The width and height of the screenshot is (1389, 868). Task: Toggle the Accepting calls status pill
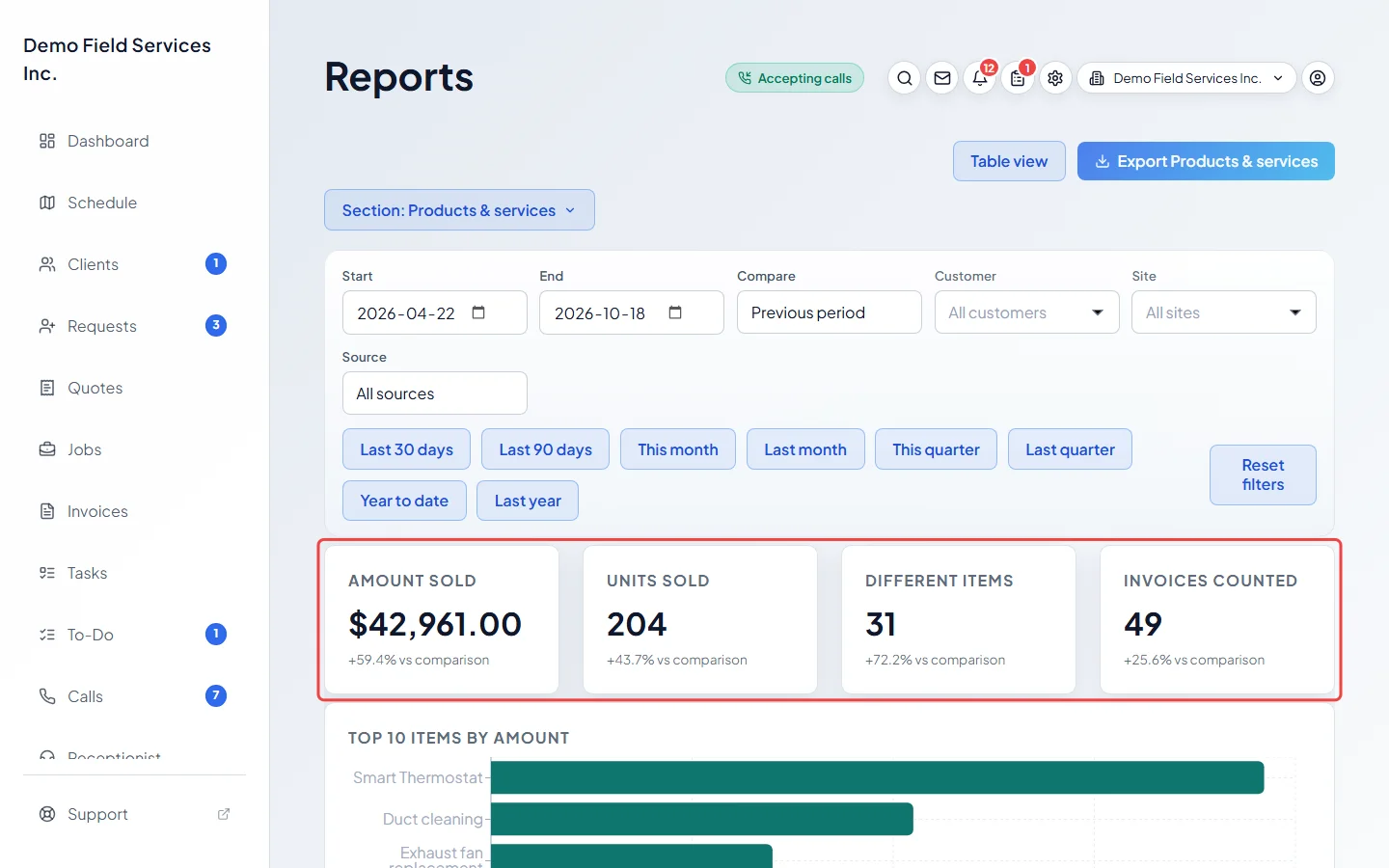(795, 78)
